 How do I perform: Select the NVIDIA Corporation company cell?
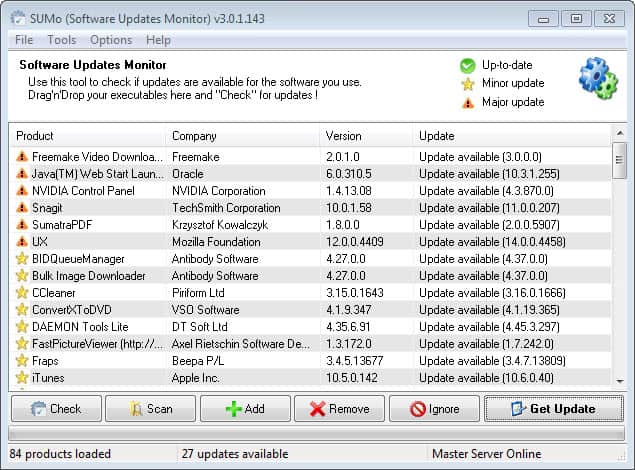pyautogui.click(x=219, y=191)
